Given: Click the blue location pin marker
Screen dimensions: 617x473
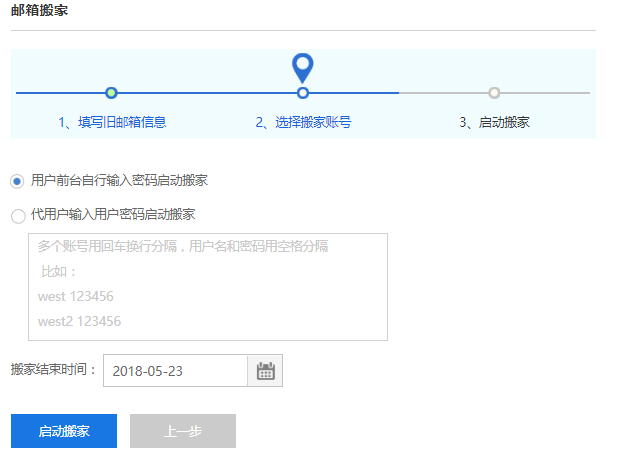Looking at the screenshot, I should pos(302,68).
